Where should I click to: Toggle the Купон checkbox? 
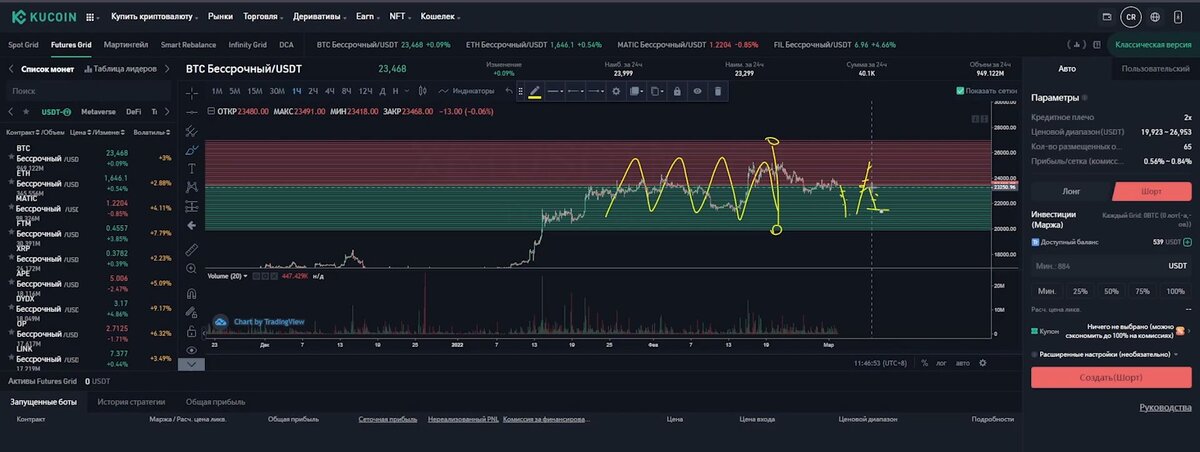click(1035, 330)
